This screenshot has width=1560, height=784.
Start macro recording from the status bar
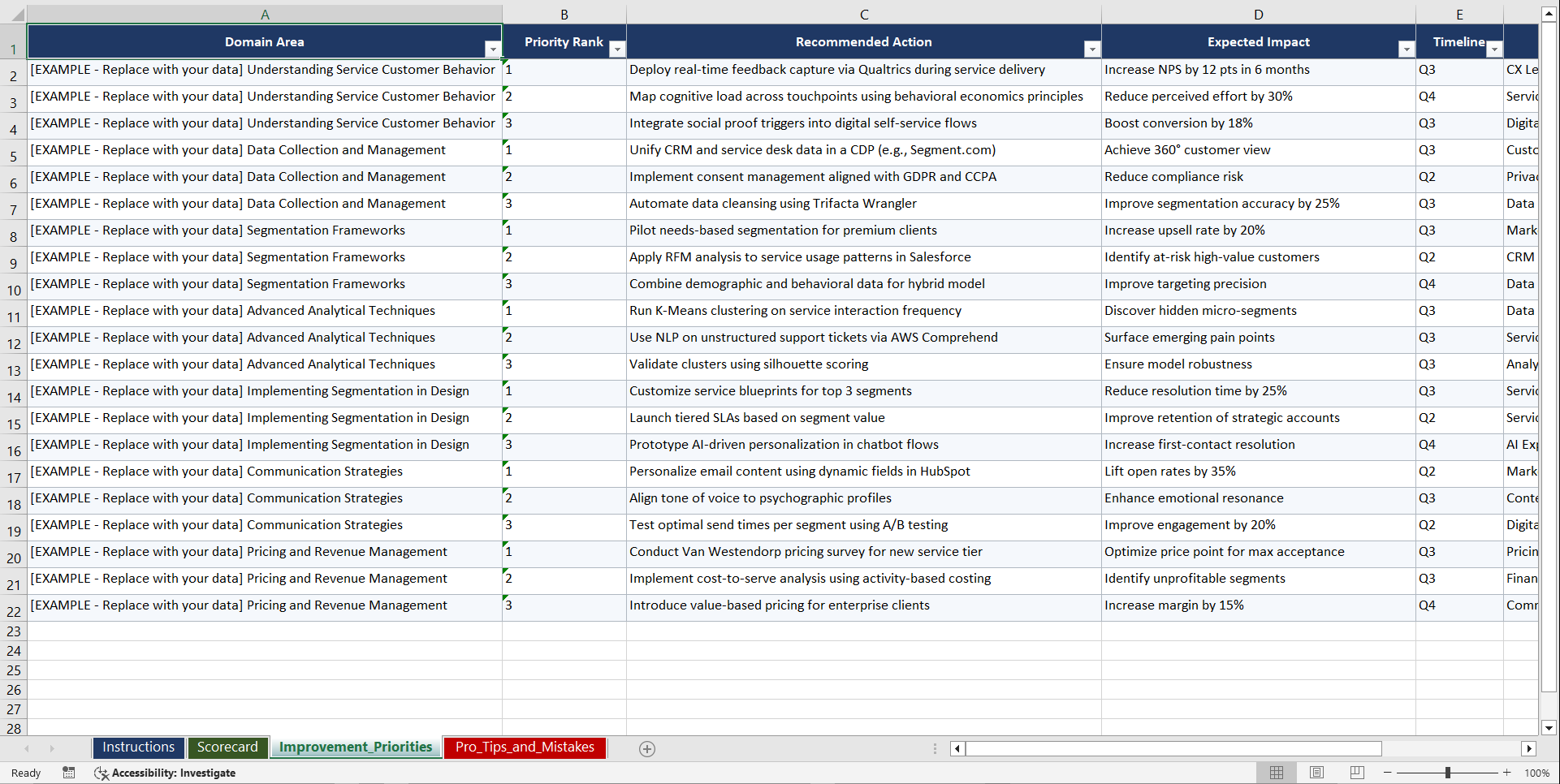coord(69,773)
